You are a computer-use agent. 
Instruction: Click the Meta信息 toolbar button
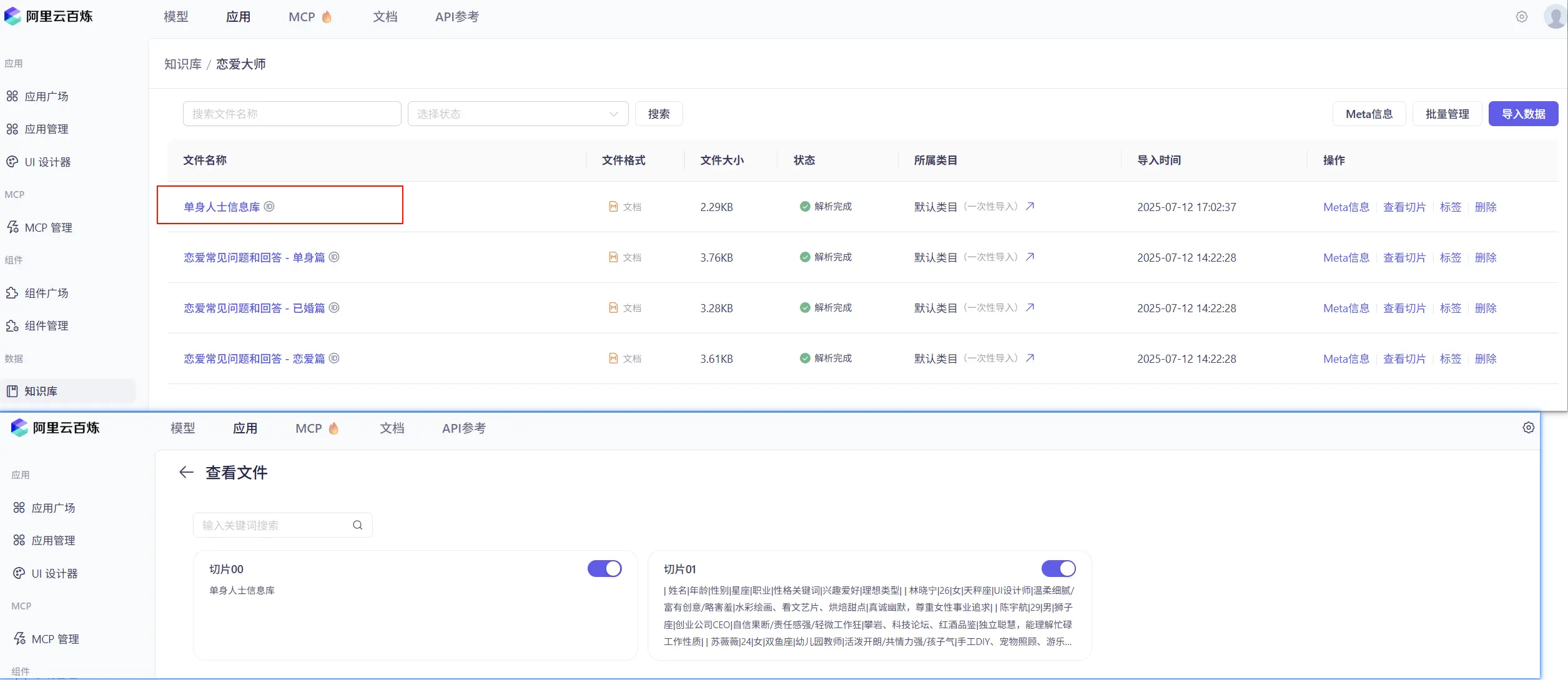(1369, 114)
